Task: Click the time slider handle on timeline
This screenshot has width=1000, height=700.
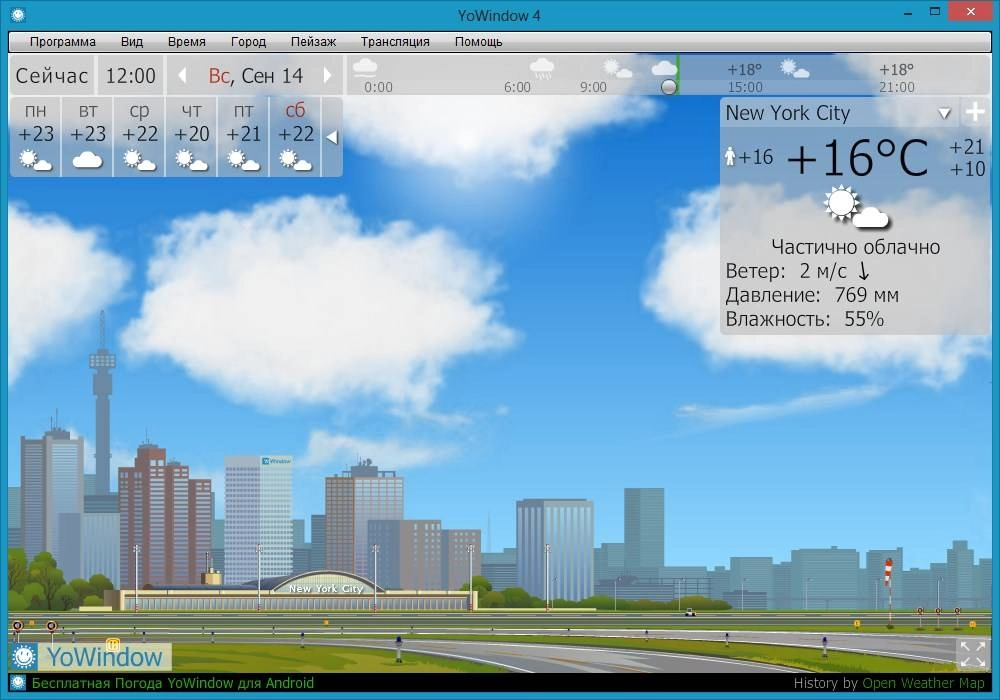Action: (x=668, y=87)
